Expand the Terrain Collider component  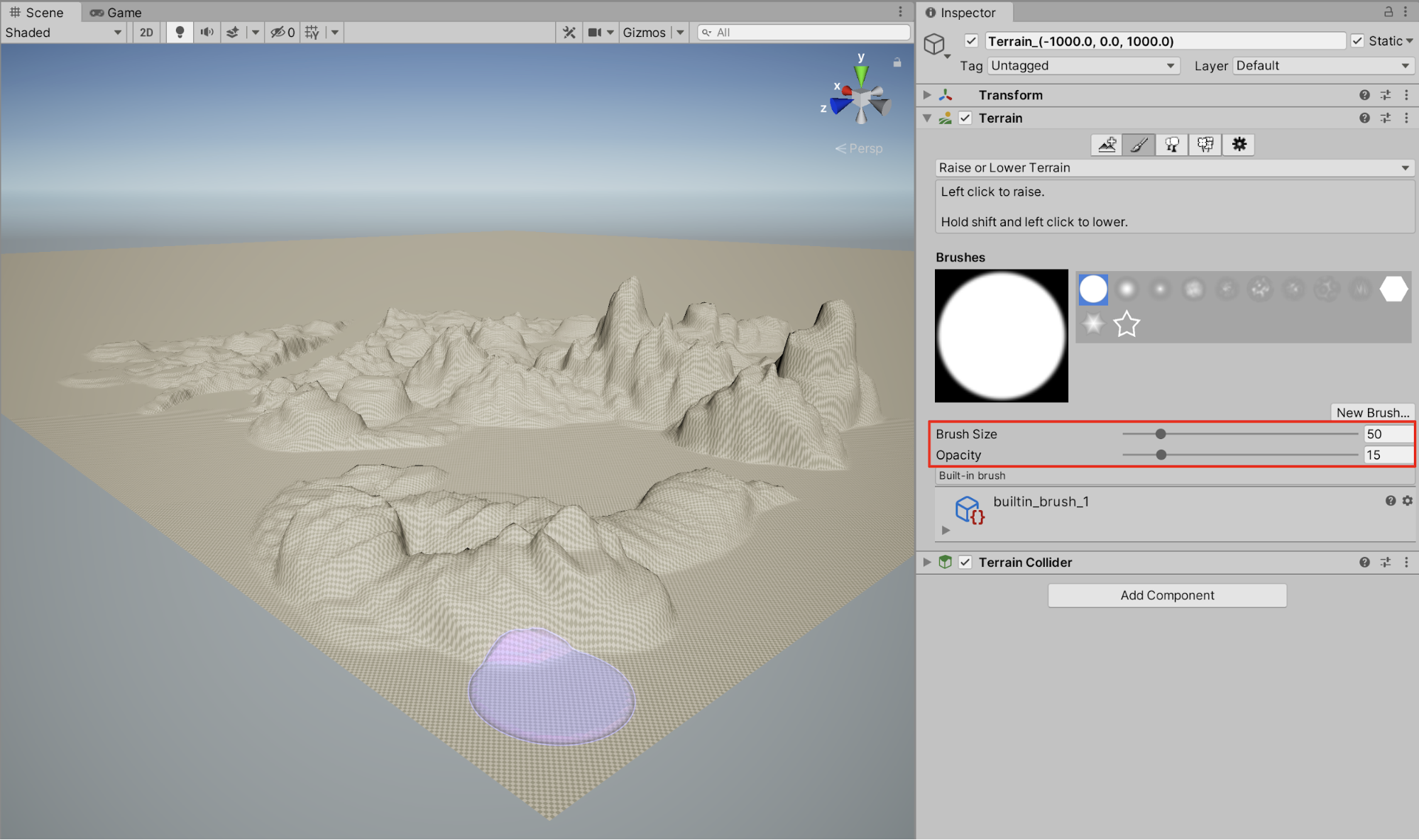tap(926, 562)
